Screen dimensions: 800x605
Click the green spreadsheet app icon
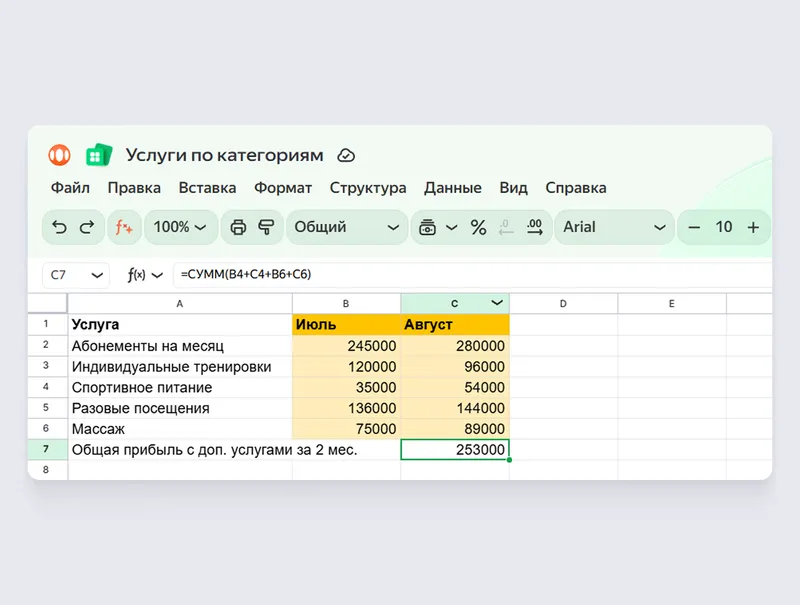[x=99, y=155]
